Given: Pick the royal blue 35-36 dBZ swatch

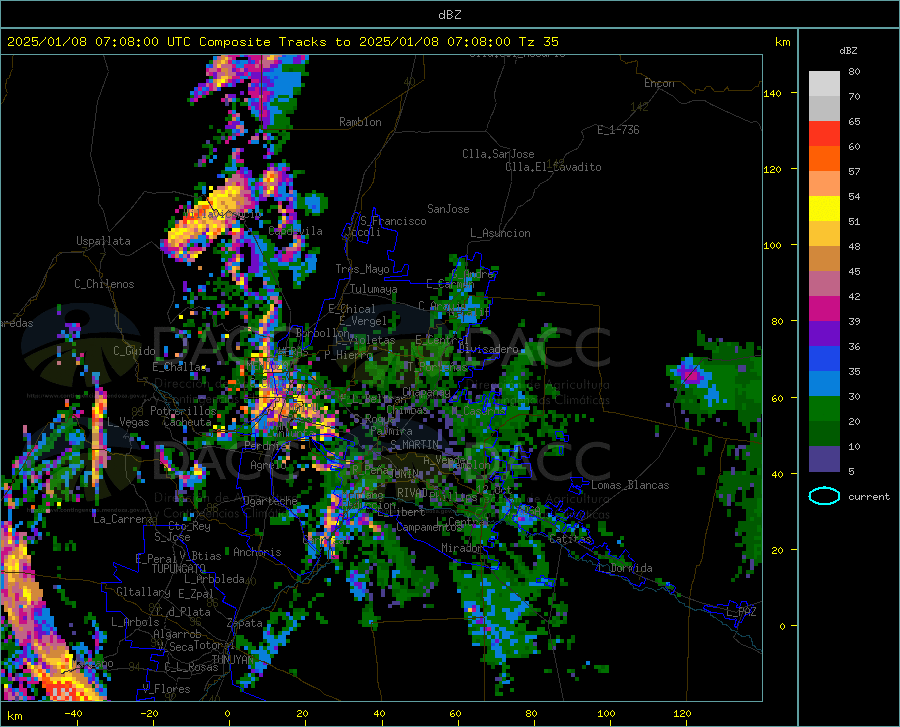Looking at the screenshot, I should click(824, 359).
